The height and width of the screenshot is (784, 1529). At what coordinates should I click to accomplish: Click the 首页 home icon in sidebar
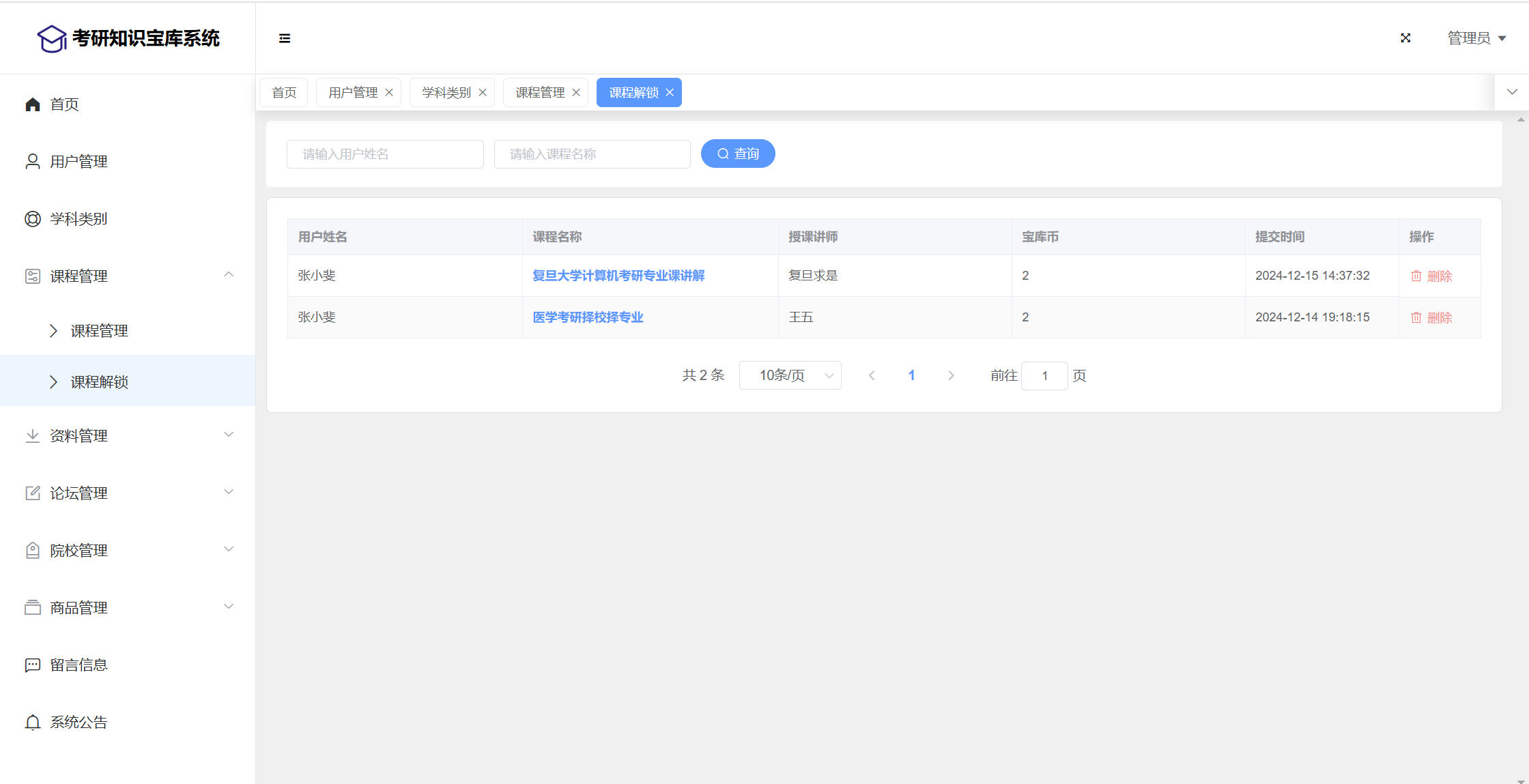pyautogui.click(x=33, y=104)
